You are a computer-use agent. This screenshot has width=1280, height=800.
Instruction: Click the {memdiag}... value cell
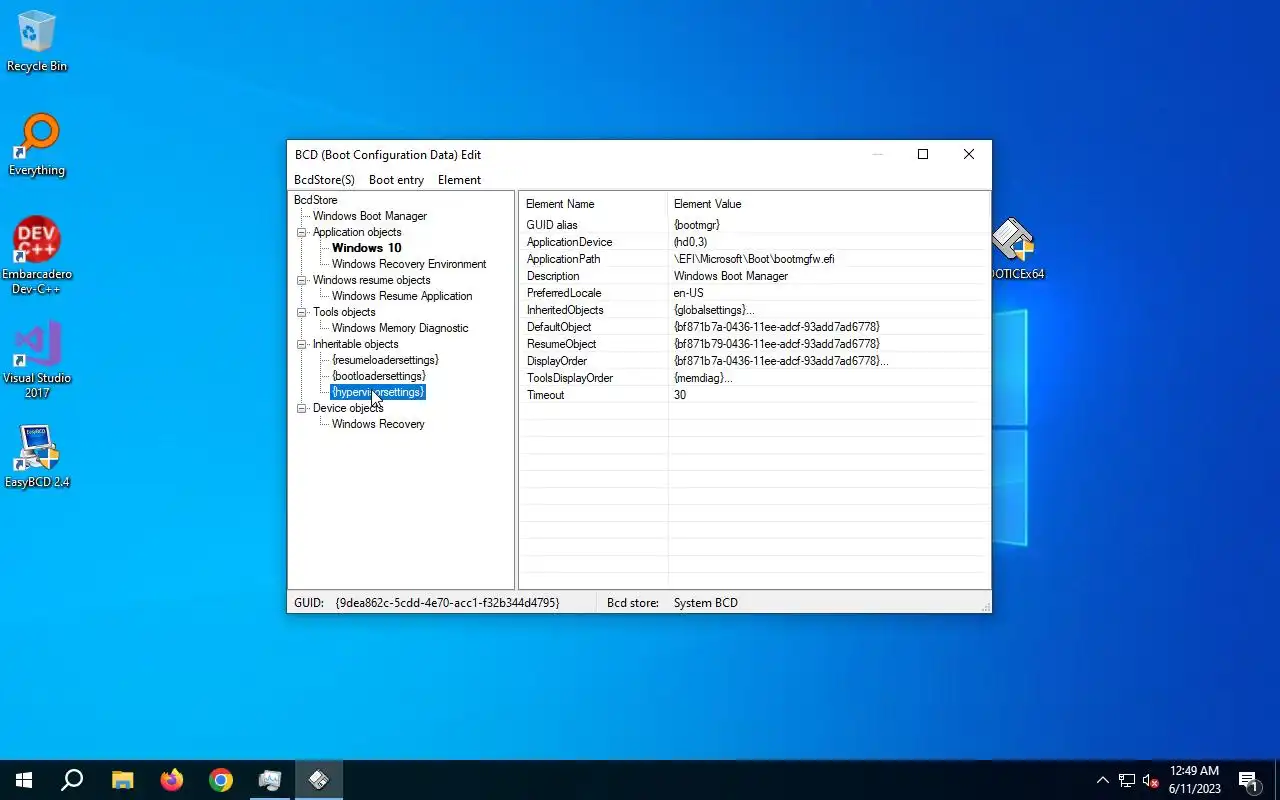[703, 378]
